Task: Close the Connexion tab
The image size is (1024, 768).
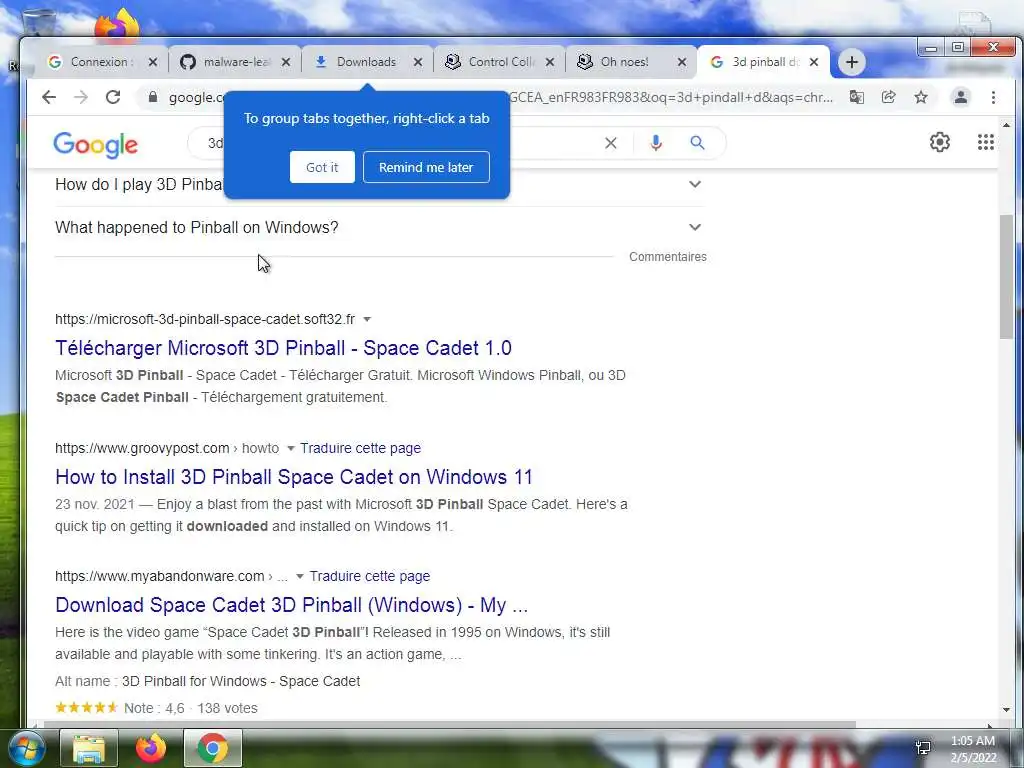Action: tap(153, 62)
